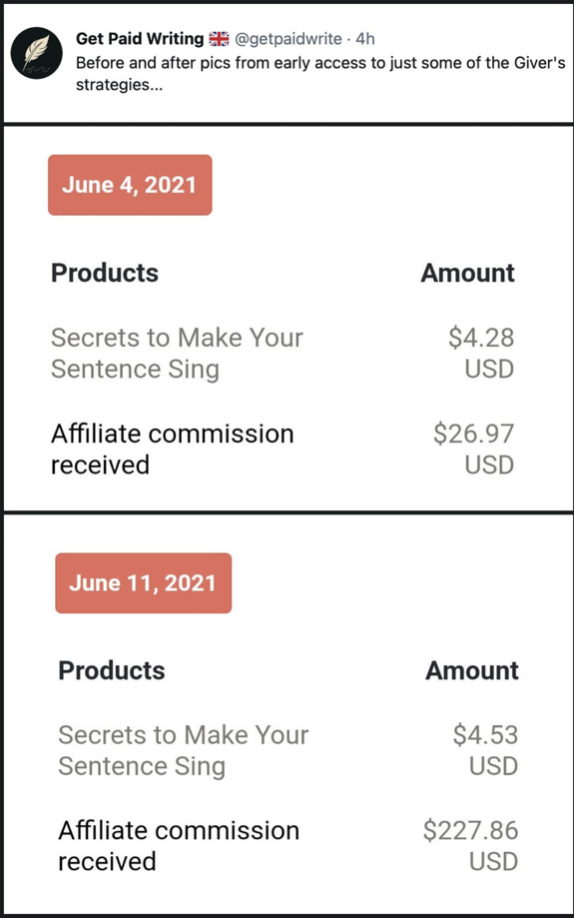Click the first Products column header
The width and height of the screenshot is (574, 918).
105,273
